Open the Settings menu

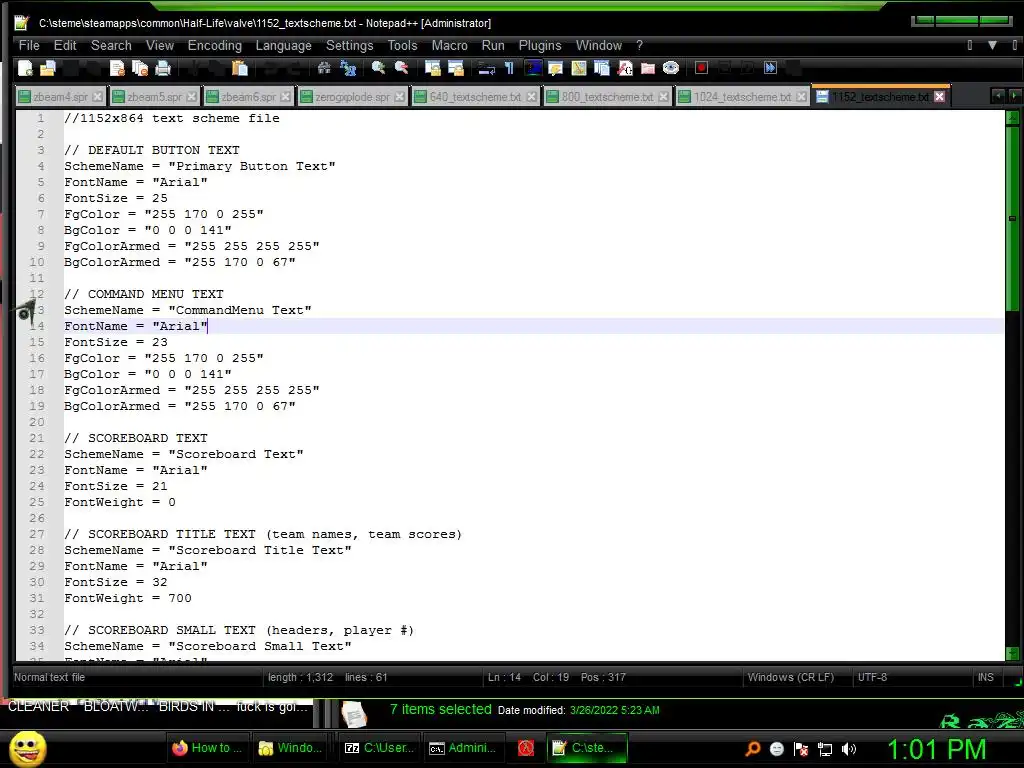(x=349, y=45)
